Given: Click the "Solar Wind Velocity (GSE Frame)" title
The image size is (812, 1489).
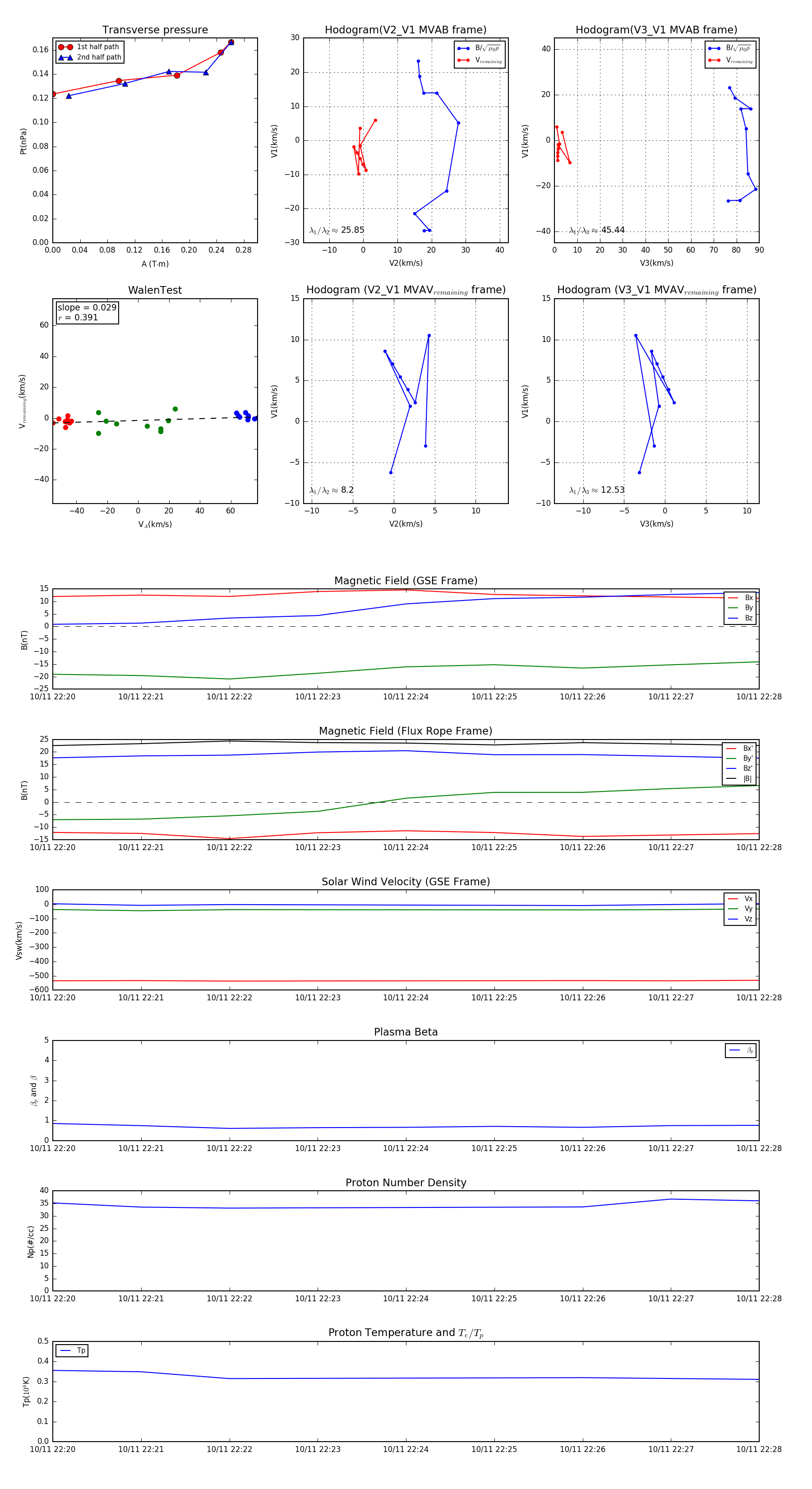Looking at the screenshot, I should (x=406, y=882).
